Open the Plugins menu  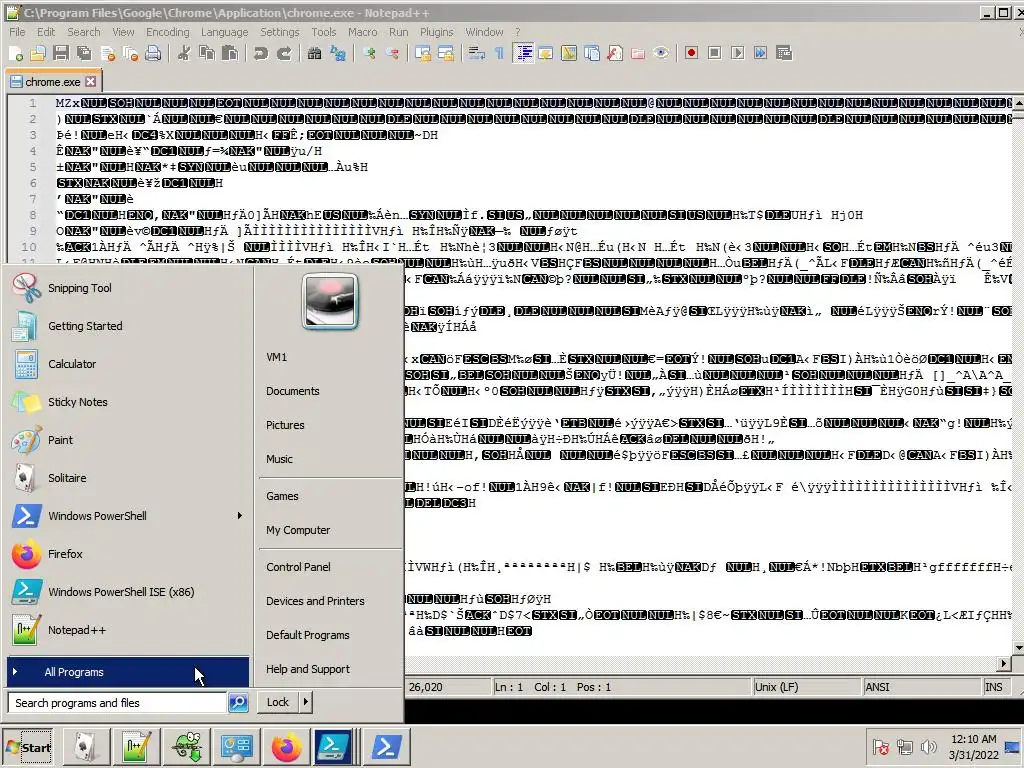pos(436,32)
